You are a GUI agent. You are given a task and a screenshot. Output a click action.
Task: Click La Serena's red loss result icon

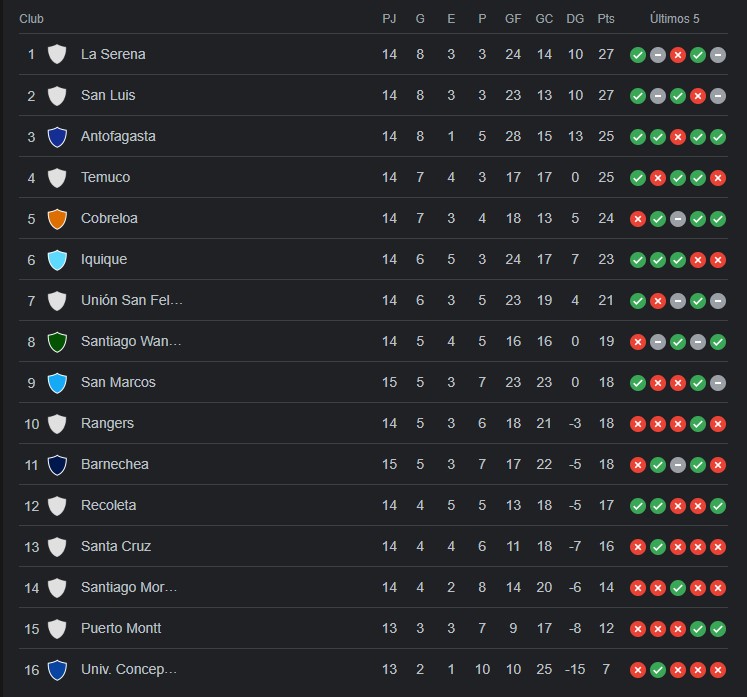677,55
